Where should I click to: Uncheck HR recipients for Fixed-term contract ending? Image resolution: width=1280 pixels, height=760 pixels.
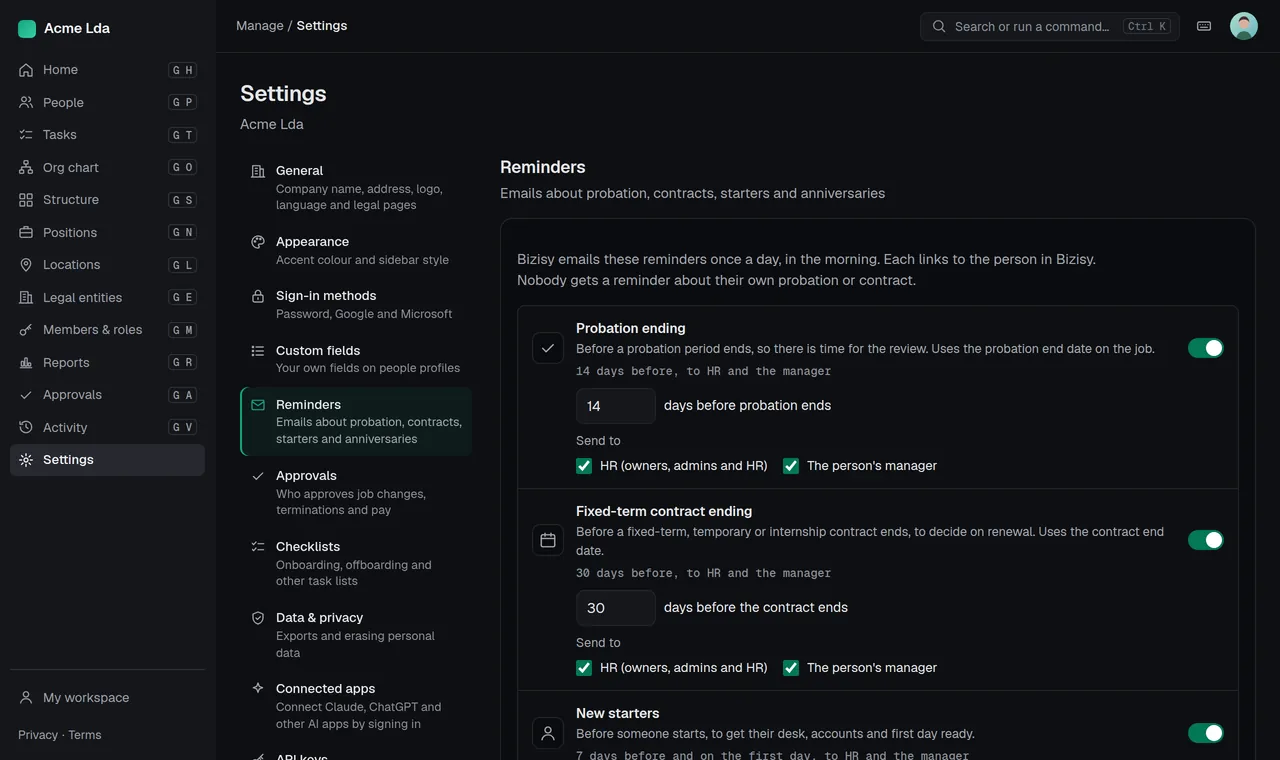point(584,668)
